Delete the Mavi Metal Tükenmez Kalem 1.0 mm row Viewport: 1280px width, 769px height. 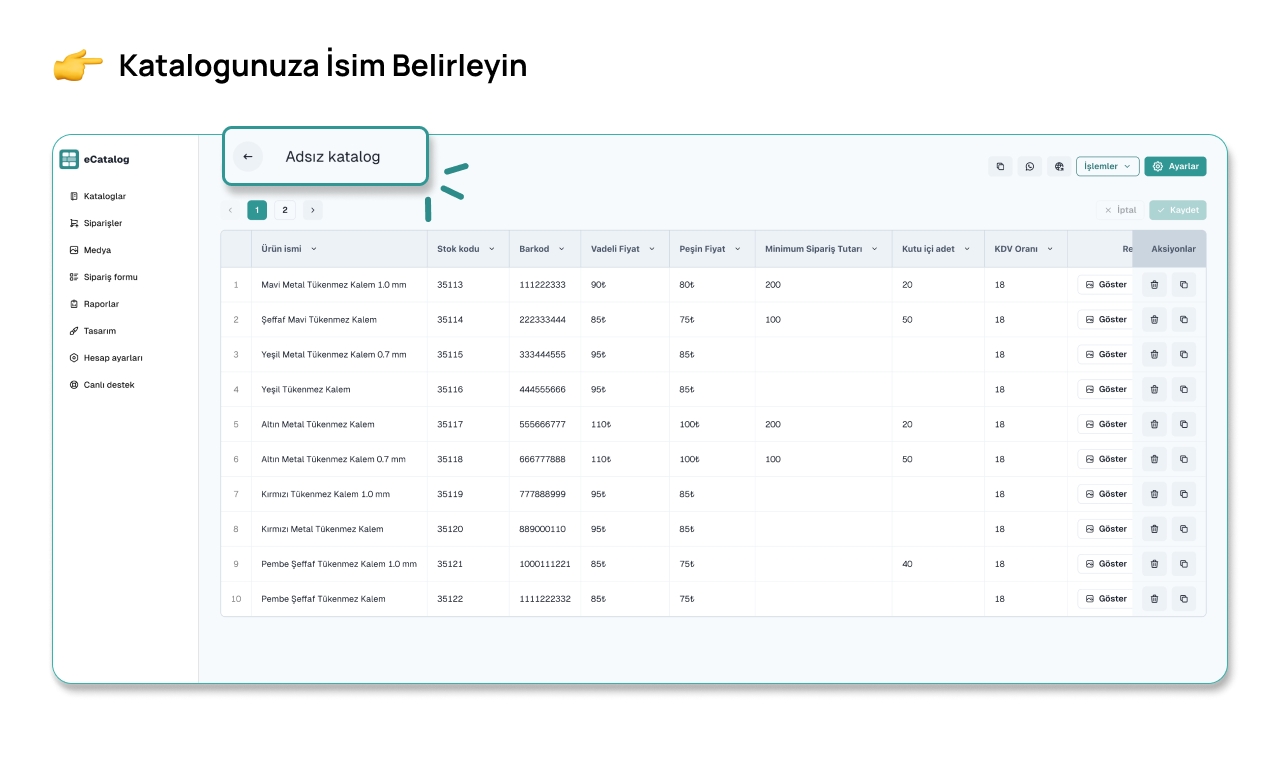tap(1154, 285)
